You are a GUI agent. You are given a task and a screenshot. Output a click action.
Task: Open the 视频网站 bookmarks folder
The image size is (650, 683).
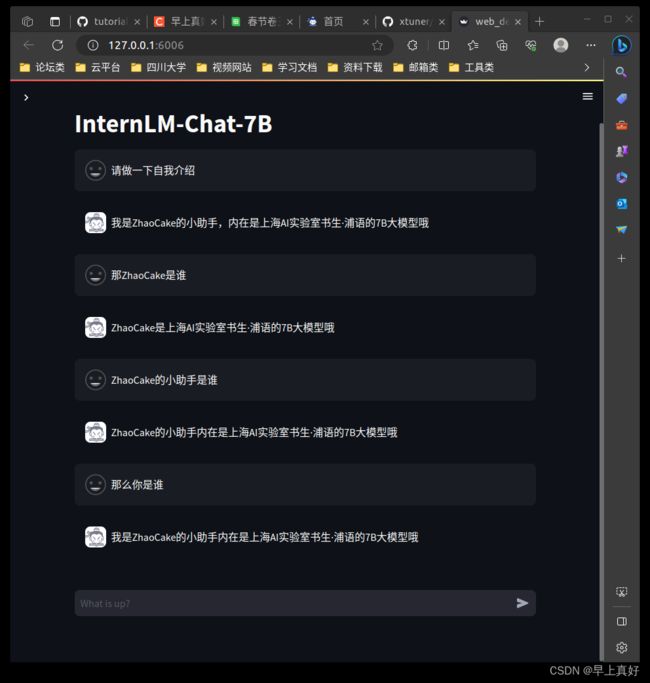pyautogui.click(x=224, y=68)
